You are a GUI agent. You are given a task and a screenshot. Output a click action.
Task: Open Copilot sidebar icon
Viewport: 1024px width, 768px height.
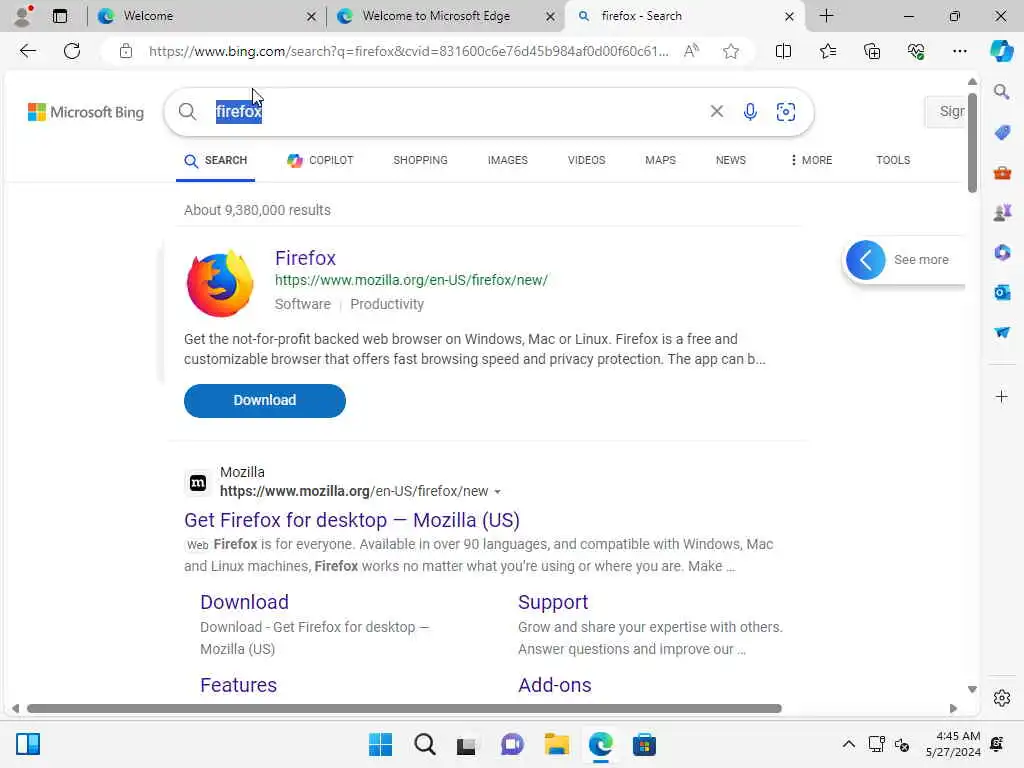1001,51
